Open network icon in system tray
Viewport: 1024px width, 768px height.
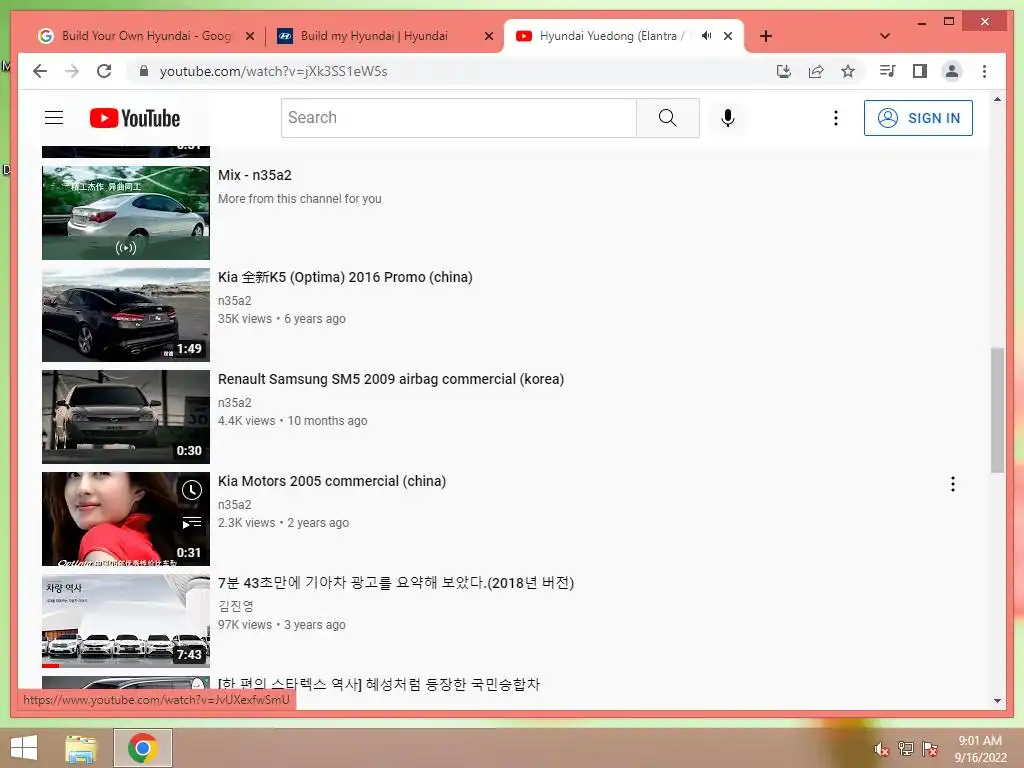[906, 749]
